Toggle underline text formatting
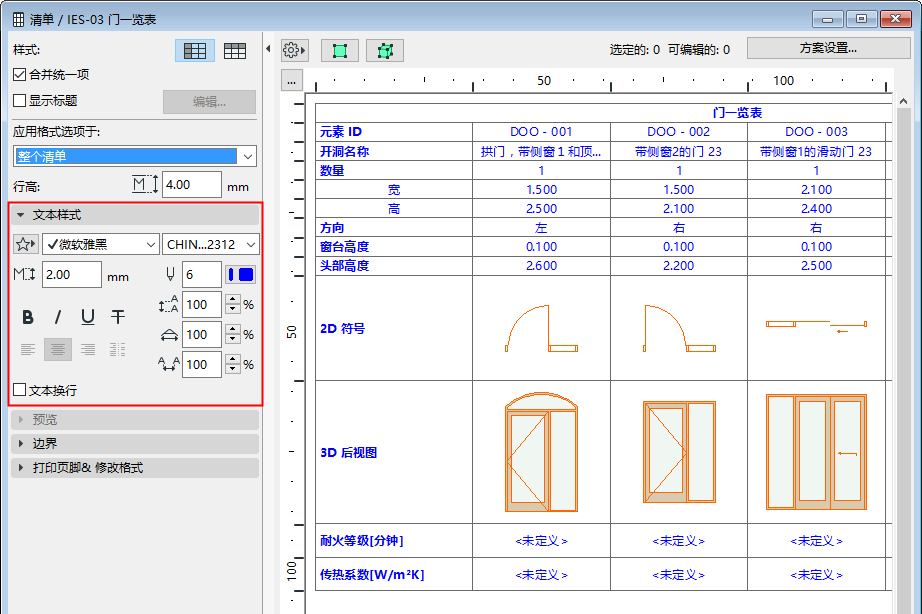Image resolution: width=922 pixels, height=614 pixels. click(x=88, y=318)
